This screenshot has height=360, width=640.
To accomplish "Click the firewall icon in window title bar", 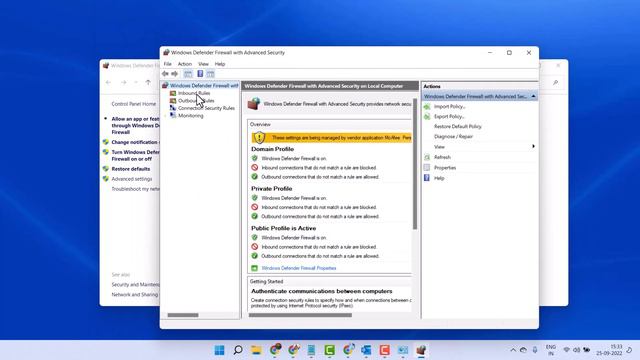I will 166,53.
